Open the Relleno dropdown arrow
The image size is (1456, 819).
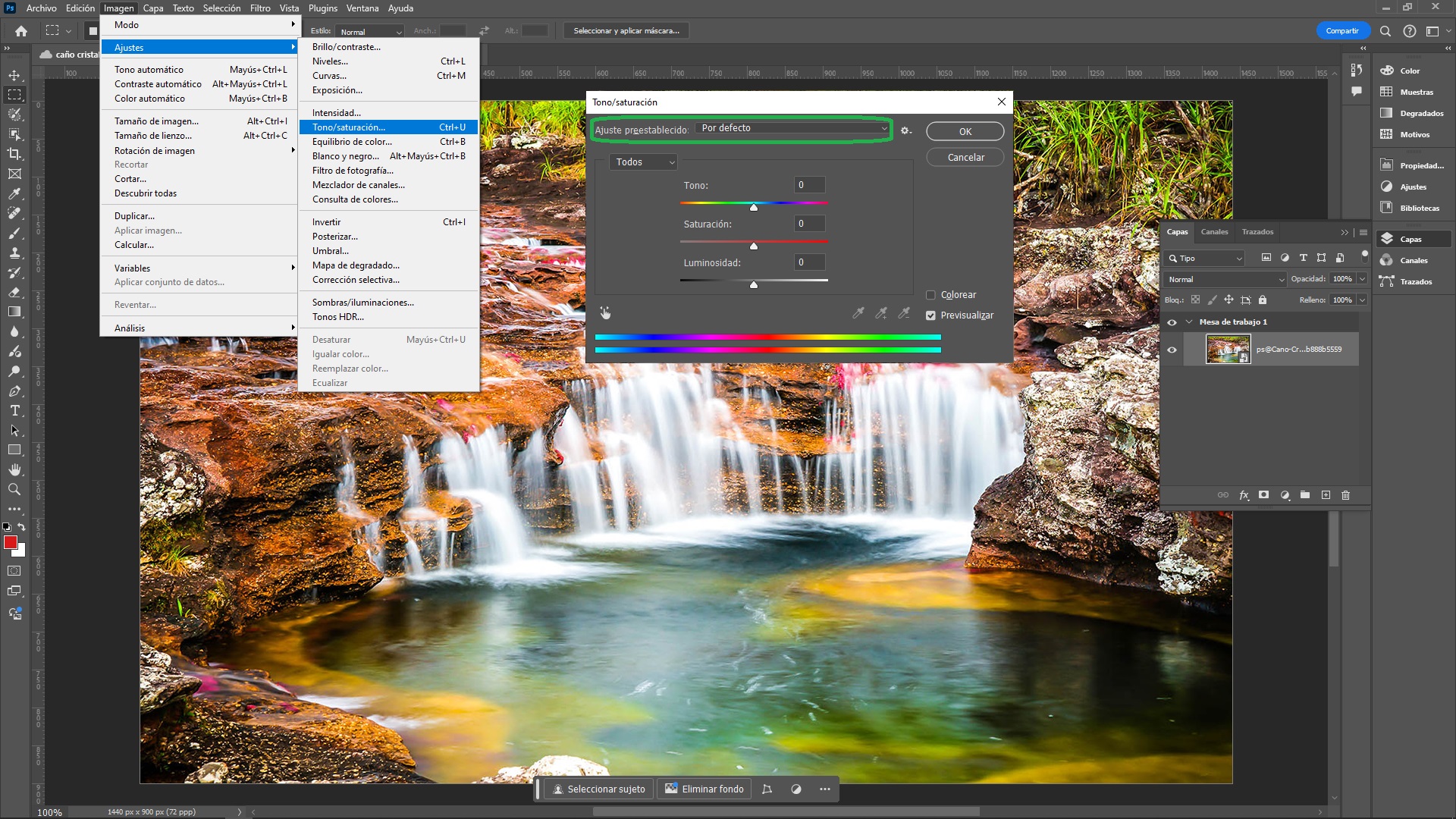[x=1362, y=300]
